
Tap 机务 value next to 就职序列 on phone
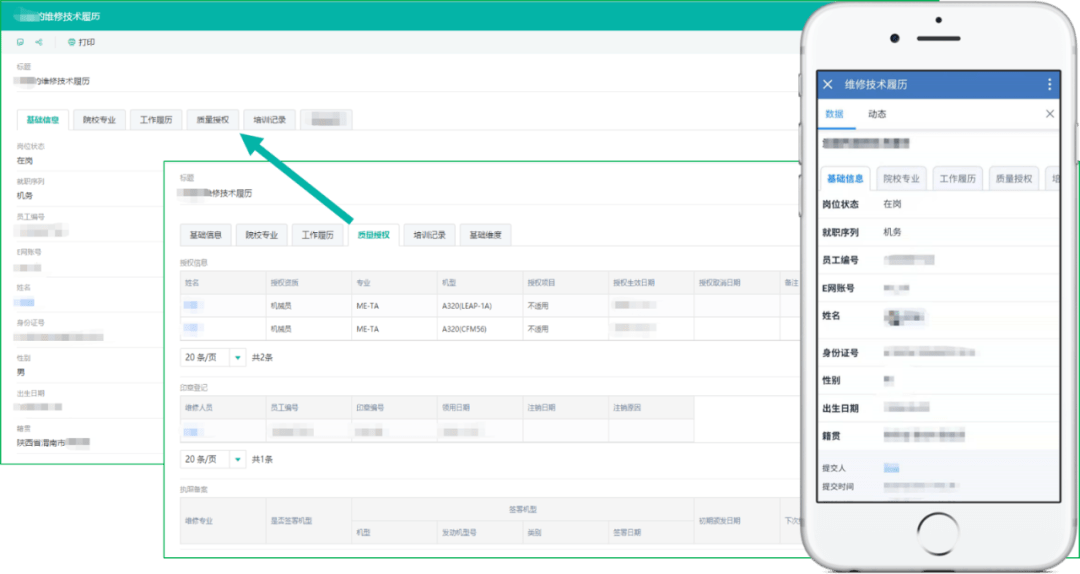point(892,232)
